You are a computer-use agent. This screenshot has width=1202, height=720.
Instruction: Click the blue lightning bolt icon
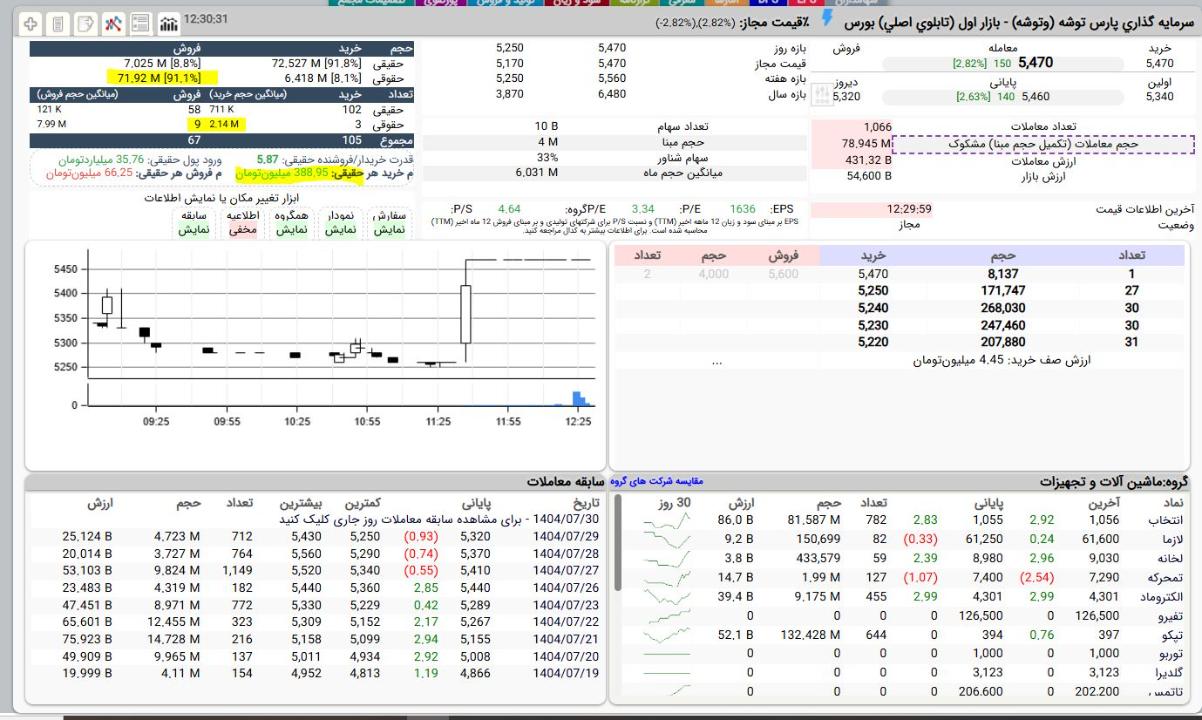827,20
